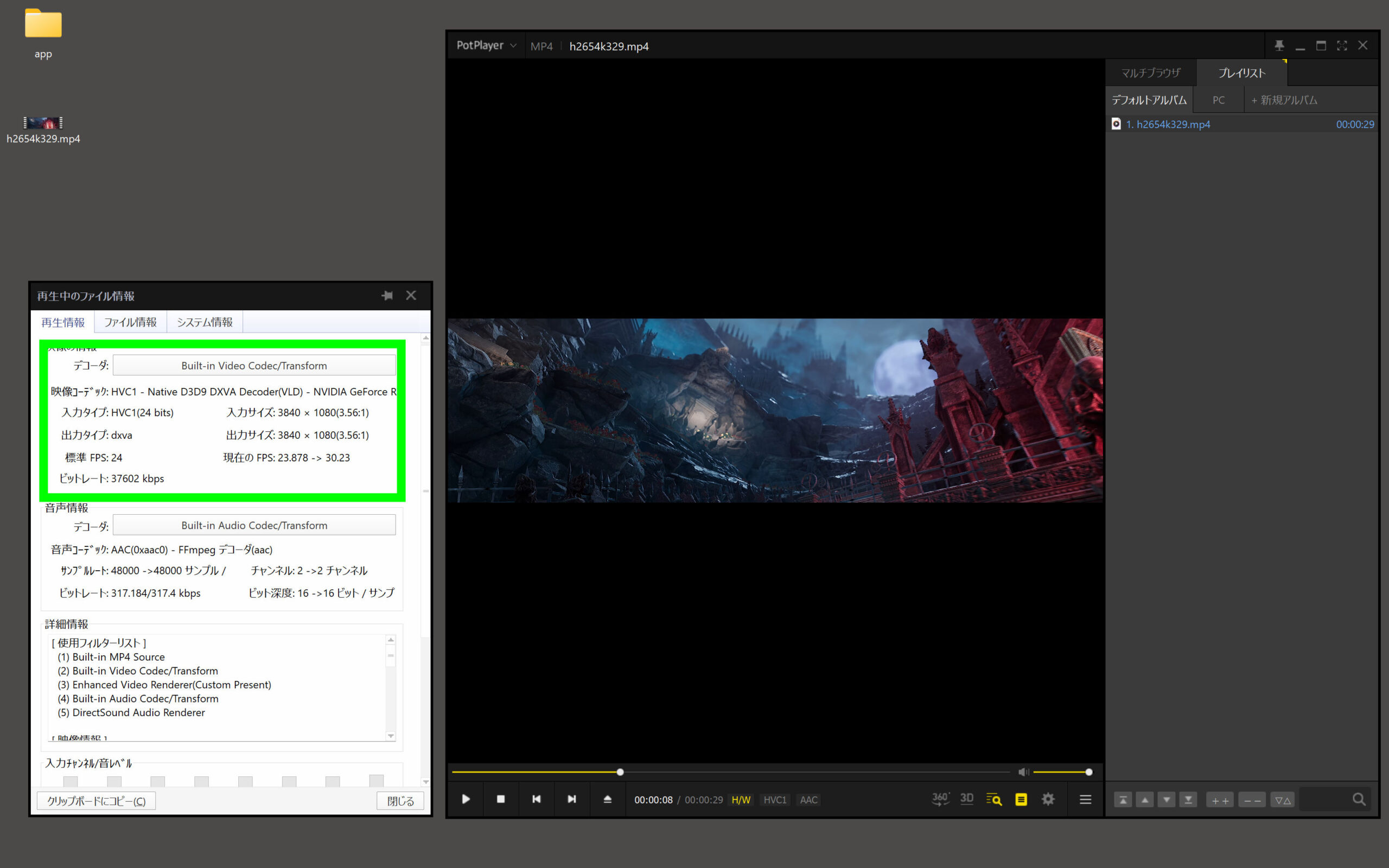Open the settings gear in control bar
This screenshot has height=868, width=1389.
[x=1048, y=799]
